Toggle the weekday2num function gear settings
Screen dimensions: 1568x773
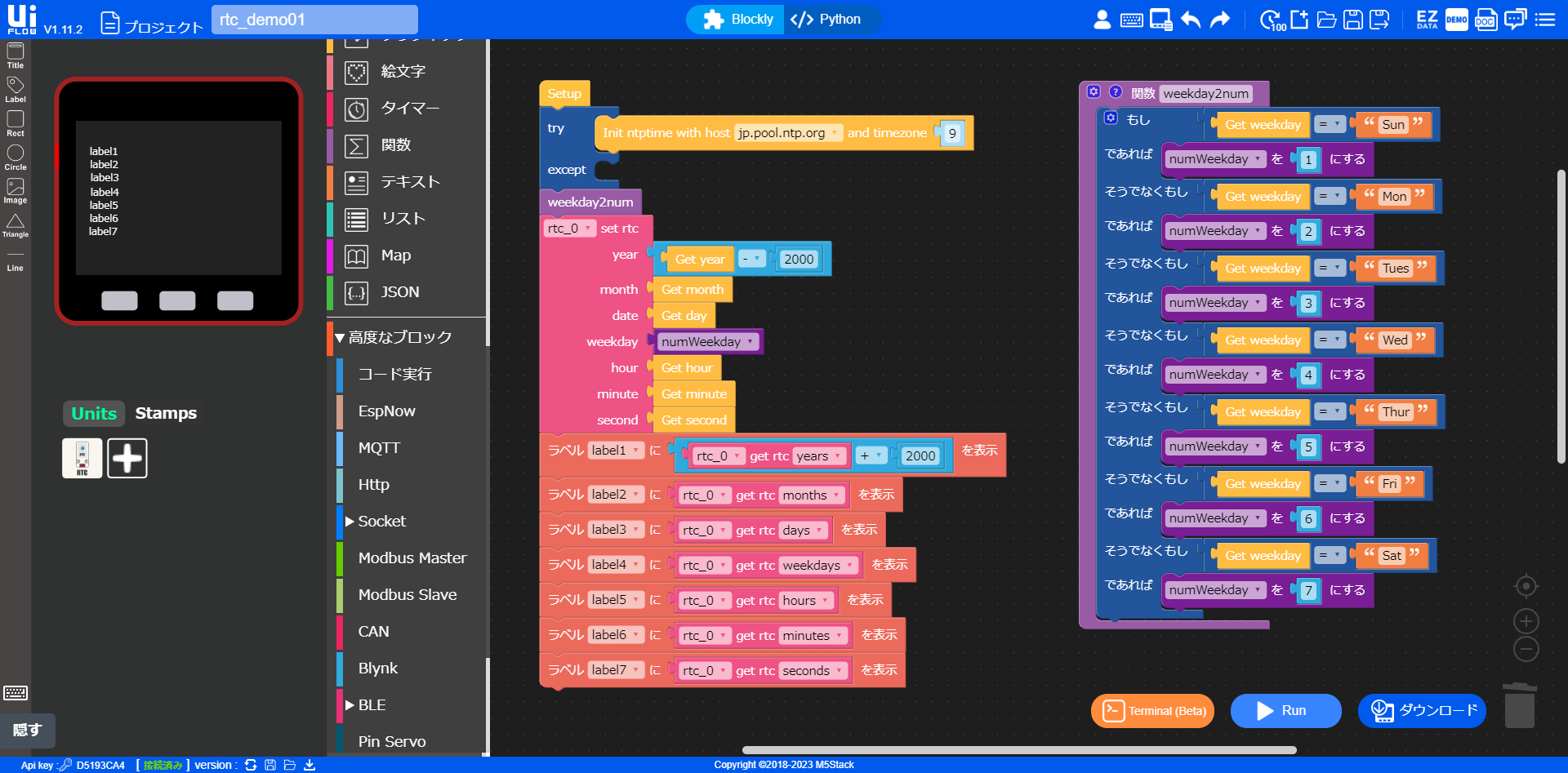[x=1094, y=92]
